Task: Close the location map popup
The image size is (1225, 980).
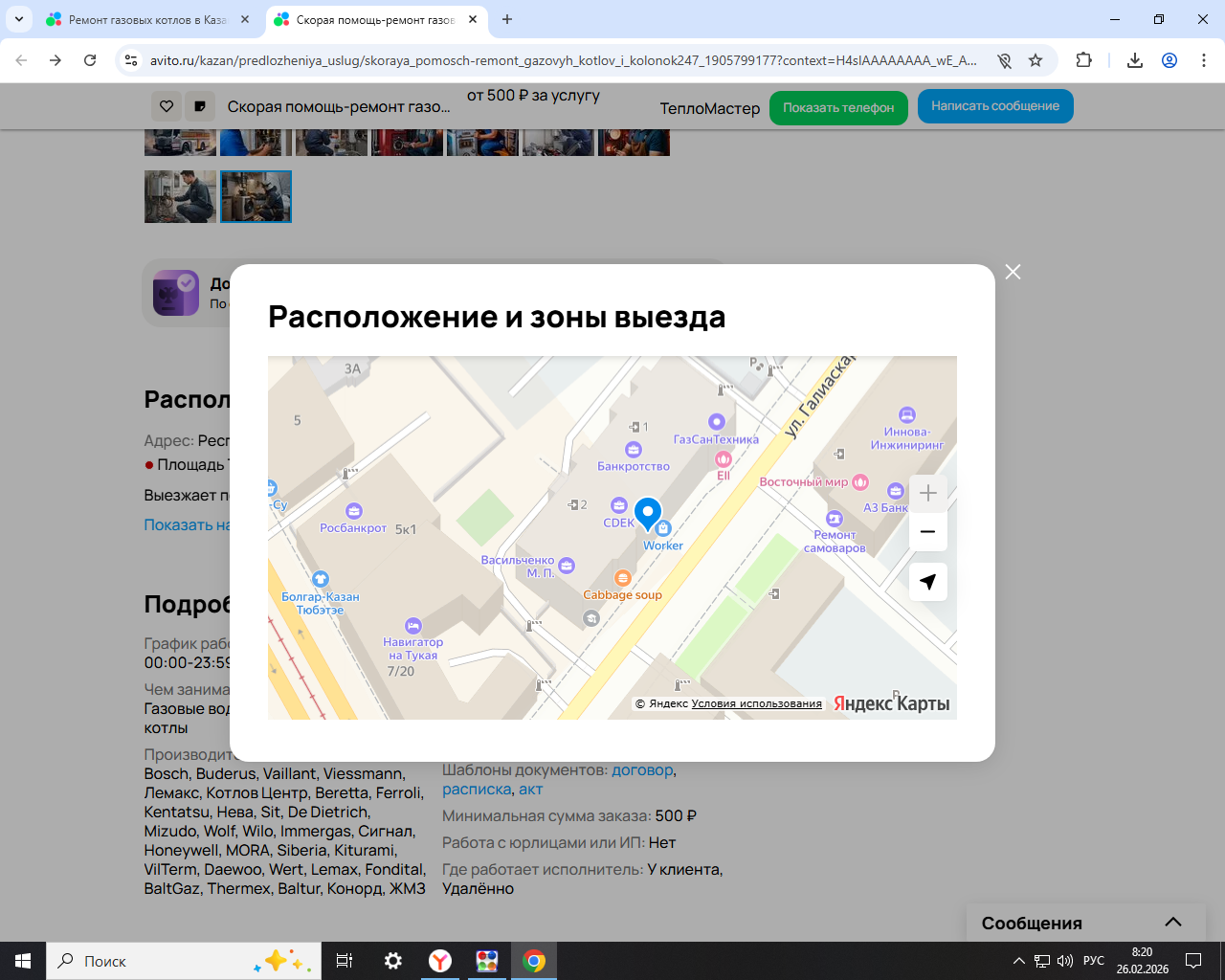Action: pos(1013,272)
